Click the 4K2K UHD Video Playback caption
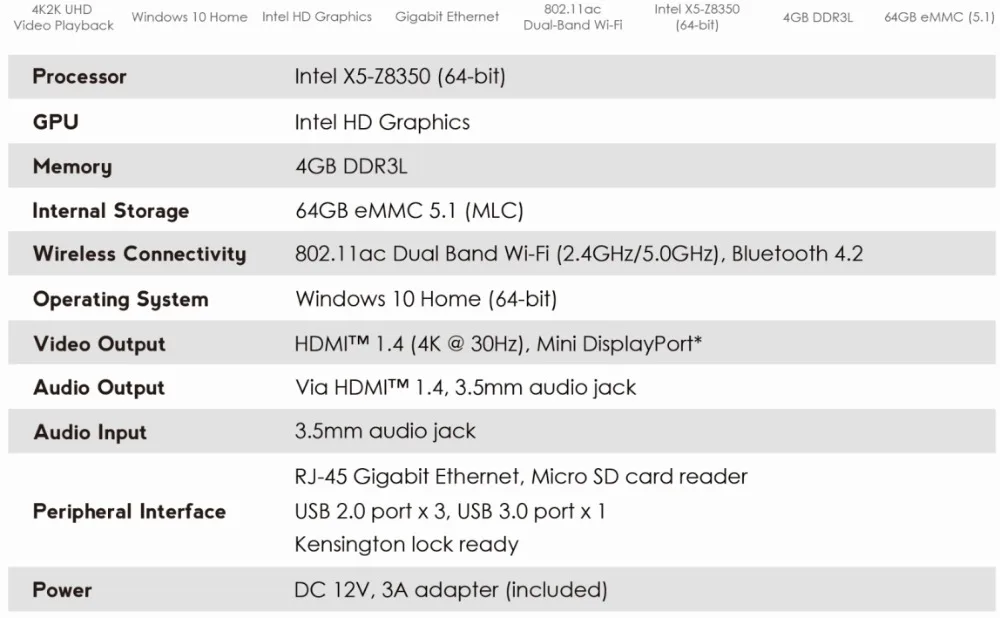The image size is (1000, 618). coord(62,17)
